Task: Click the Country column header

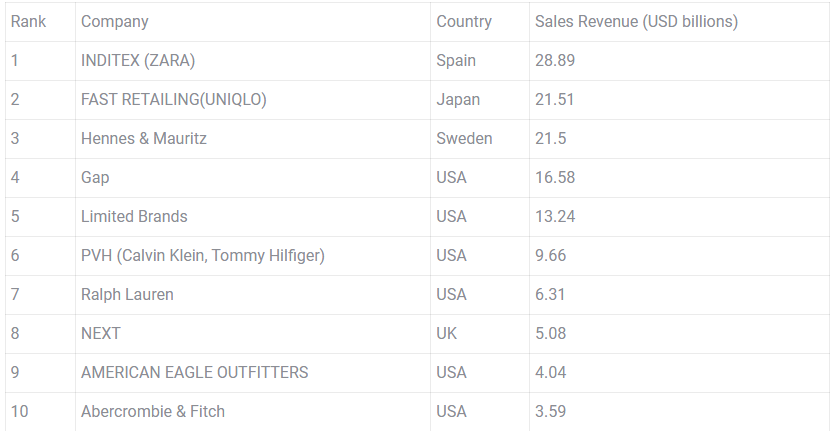Action: [x=464, y=22]
